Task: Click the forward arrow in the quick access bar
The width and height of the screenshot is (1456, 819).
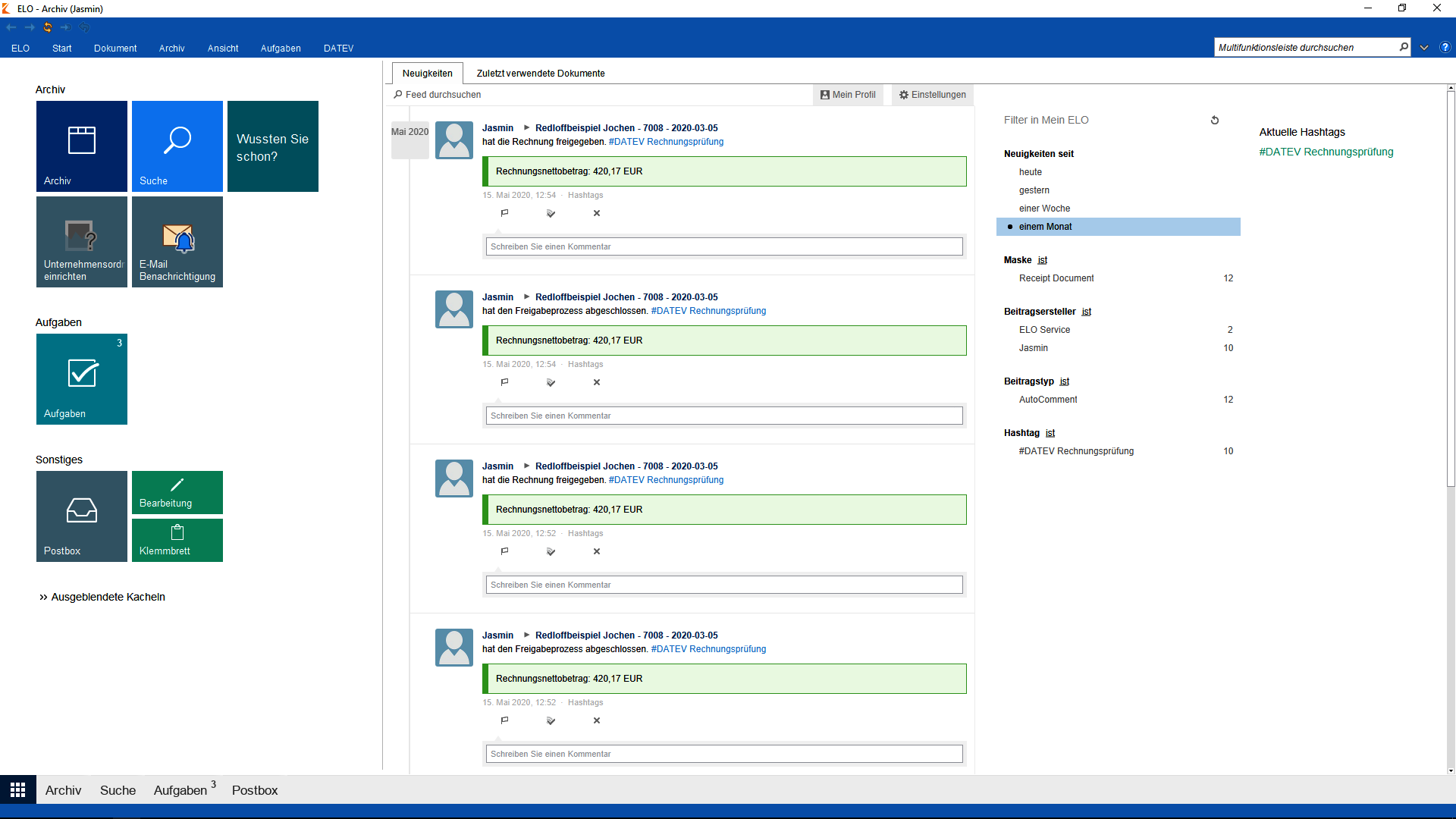Action: [30, 27]
